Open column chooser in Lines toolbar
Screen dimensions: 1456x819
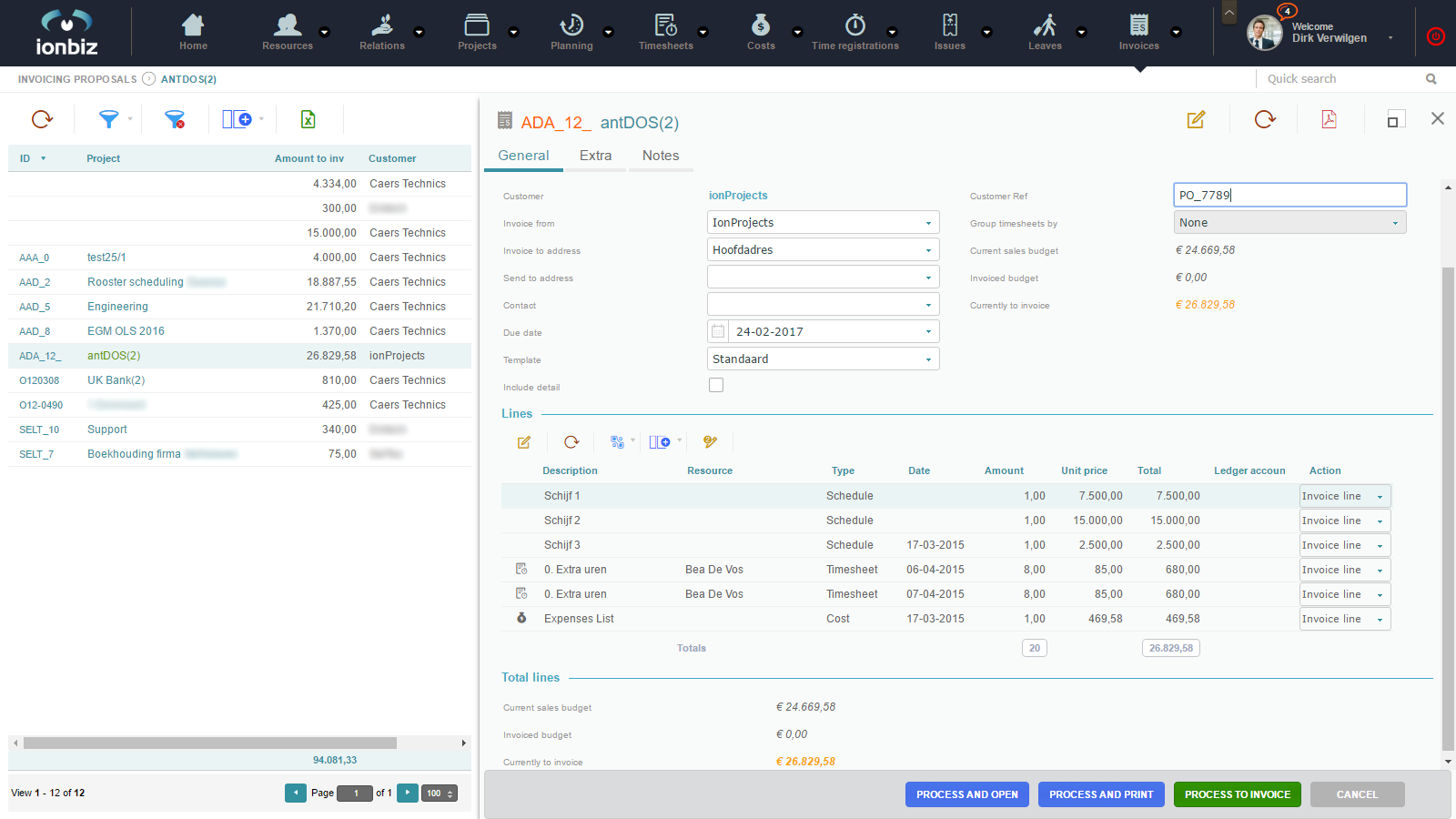pyautogui.click(x=660, y=442)
